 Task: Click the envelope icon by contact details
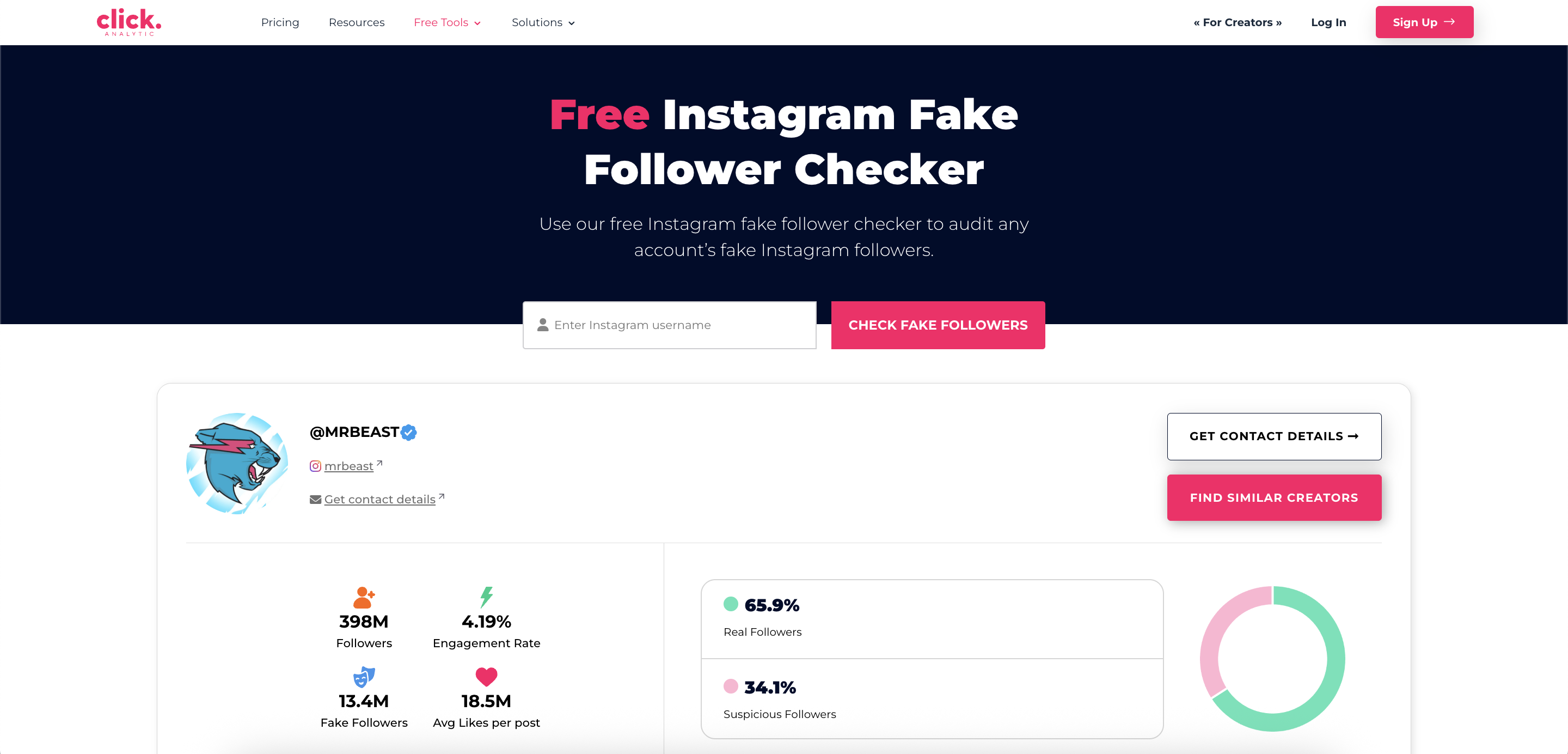click(315, 500)
